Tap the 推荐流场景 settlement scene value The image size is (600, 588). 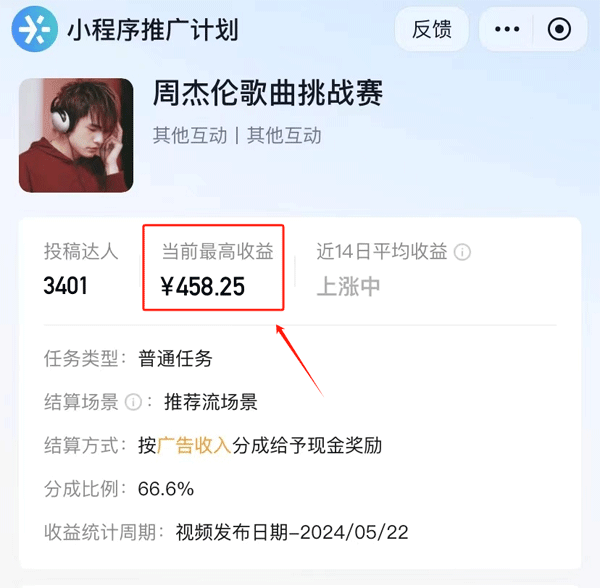click(x=211, y=402)
